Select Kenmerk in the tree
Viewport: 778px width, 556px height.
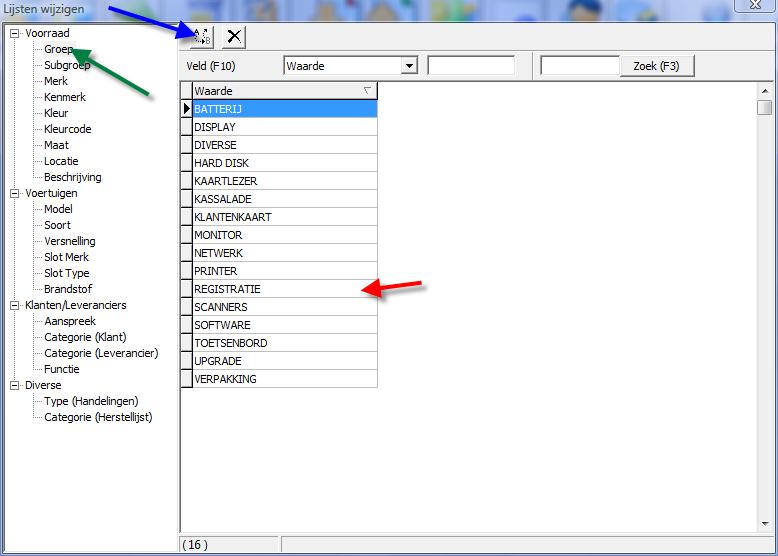coord(65,97)
